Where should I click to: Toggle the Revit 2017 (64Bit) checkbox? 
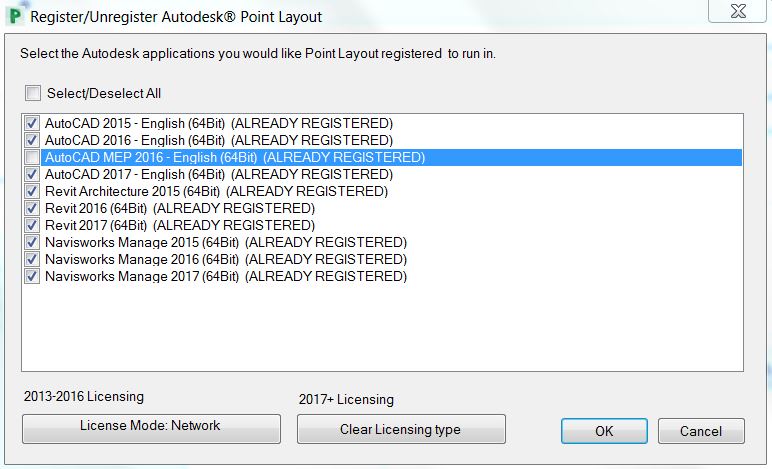pyautogui.click(x=32, y=225)
